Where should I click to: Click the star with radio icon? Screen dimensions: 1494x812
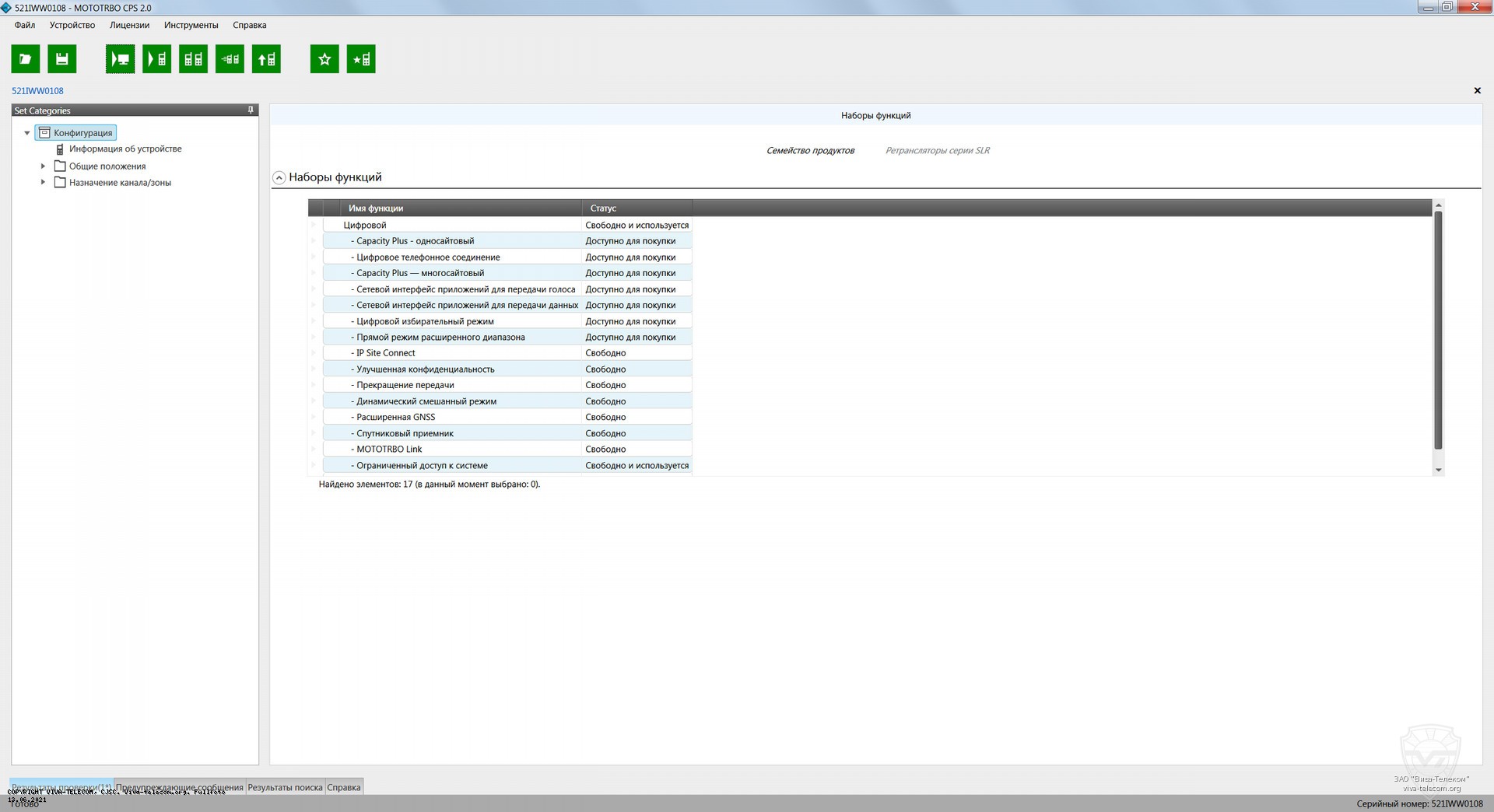coord(361,59)
